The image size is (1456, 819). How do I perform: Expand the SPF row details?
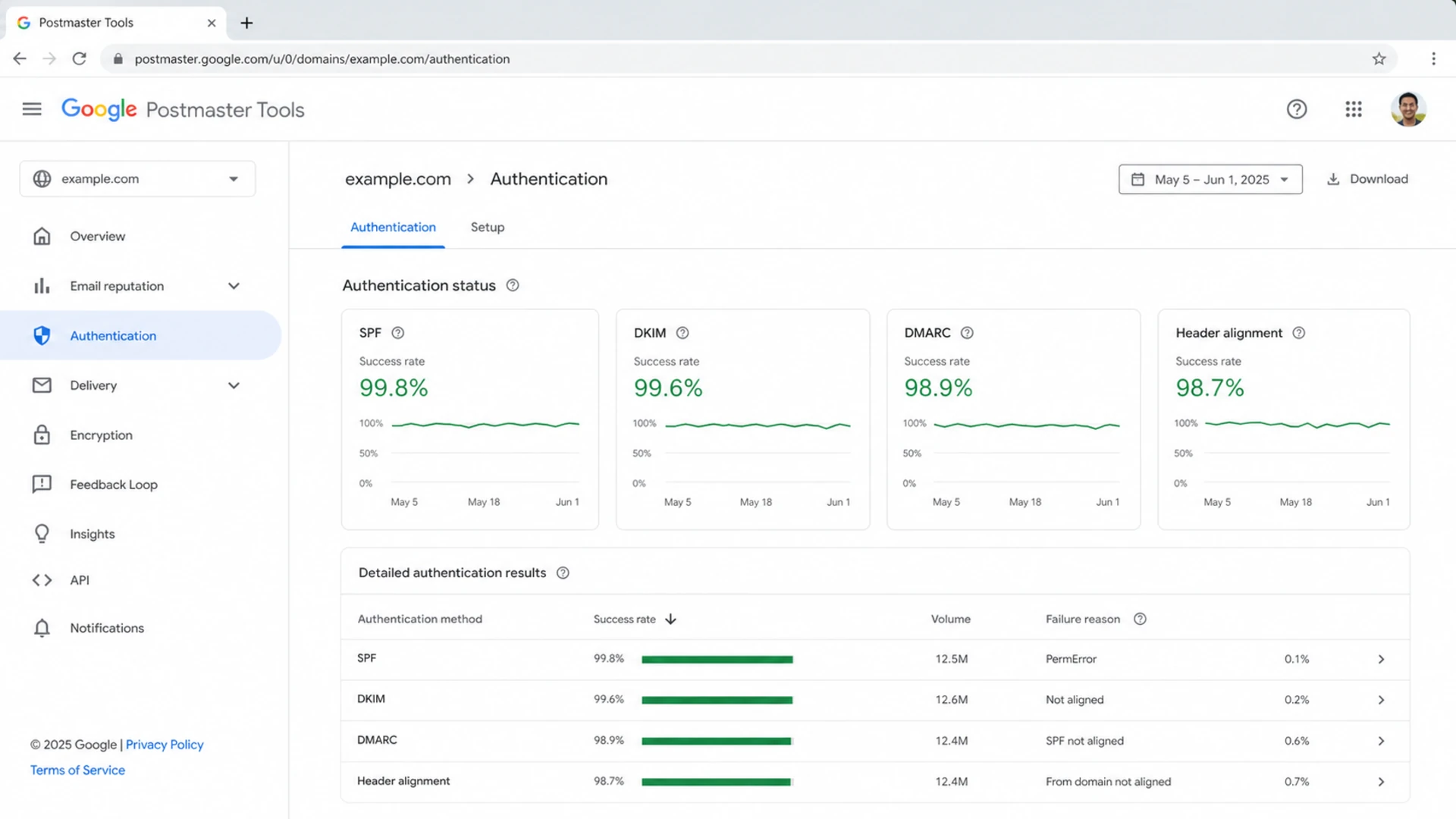coord(1381,659)
